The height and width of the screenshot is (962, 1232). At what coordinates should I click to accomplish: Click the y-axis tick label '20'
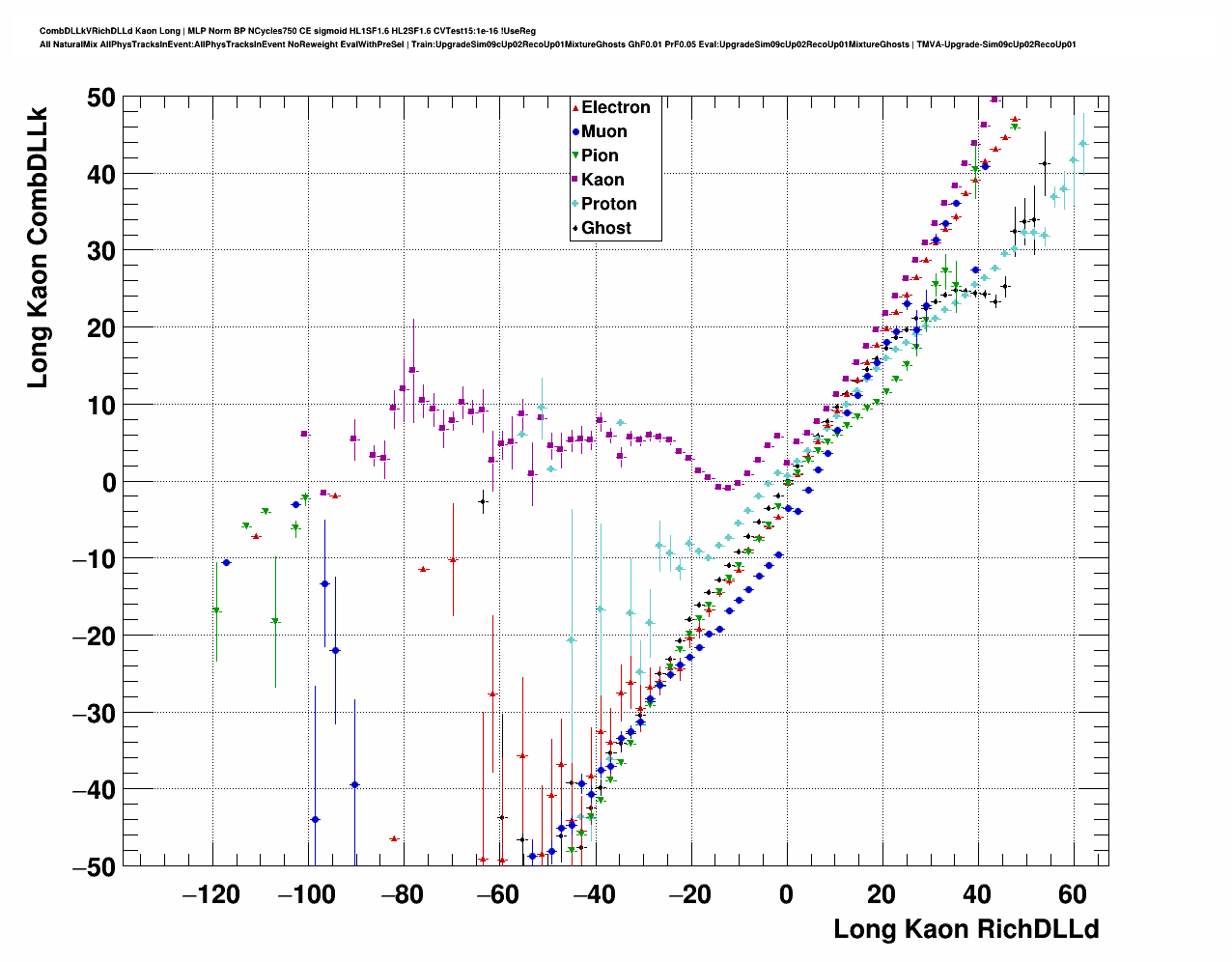pos(100,328)
